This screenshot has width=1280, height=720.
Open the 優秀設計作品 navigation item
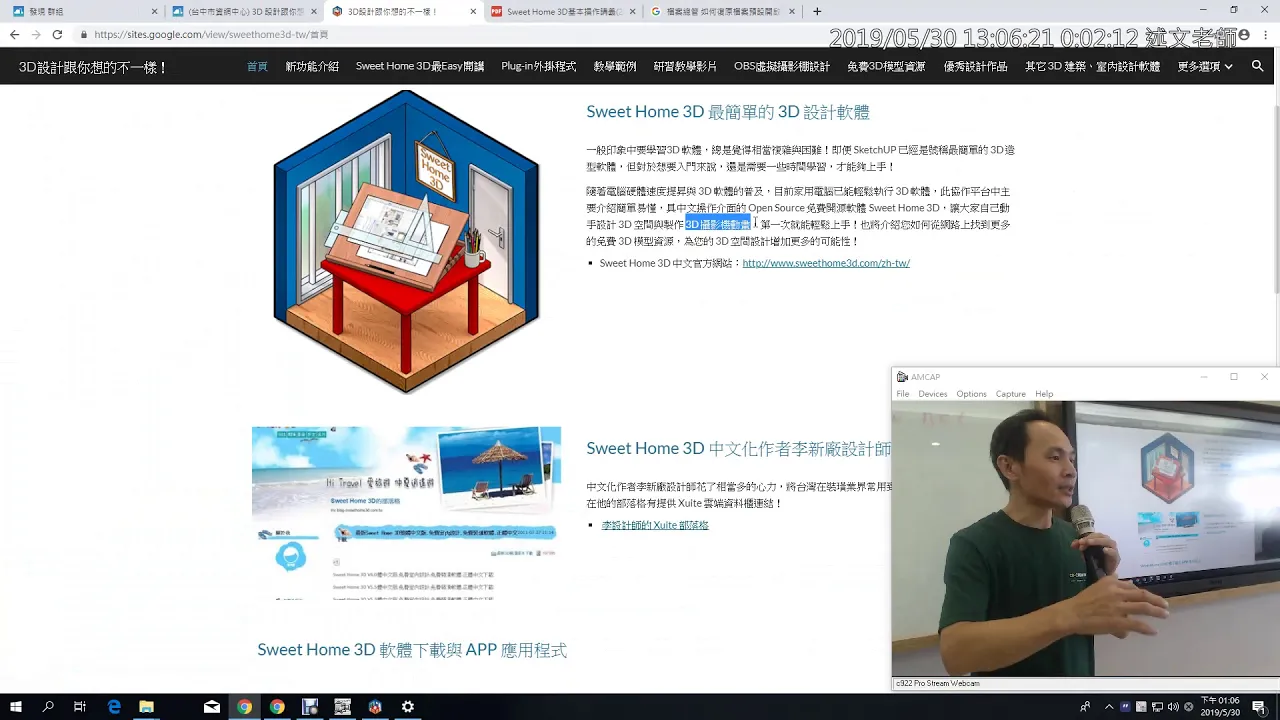[x=975, y=67]
